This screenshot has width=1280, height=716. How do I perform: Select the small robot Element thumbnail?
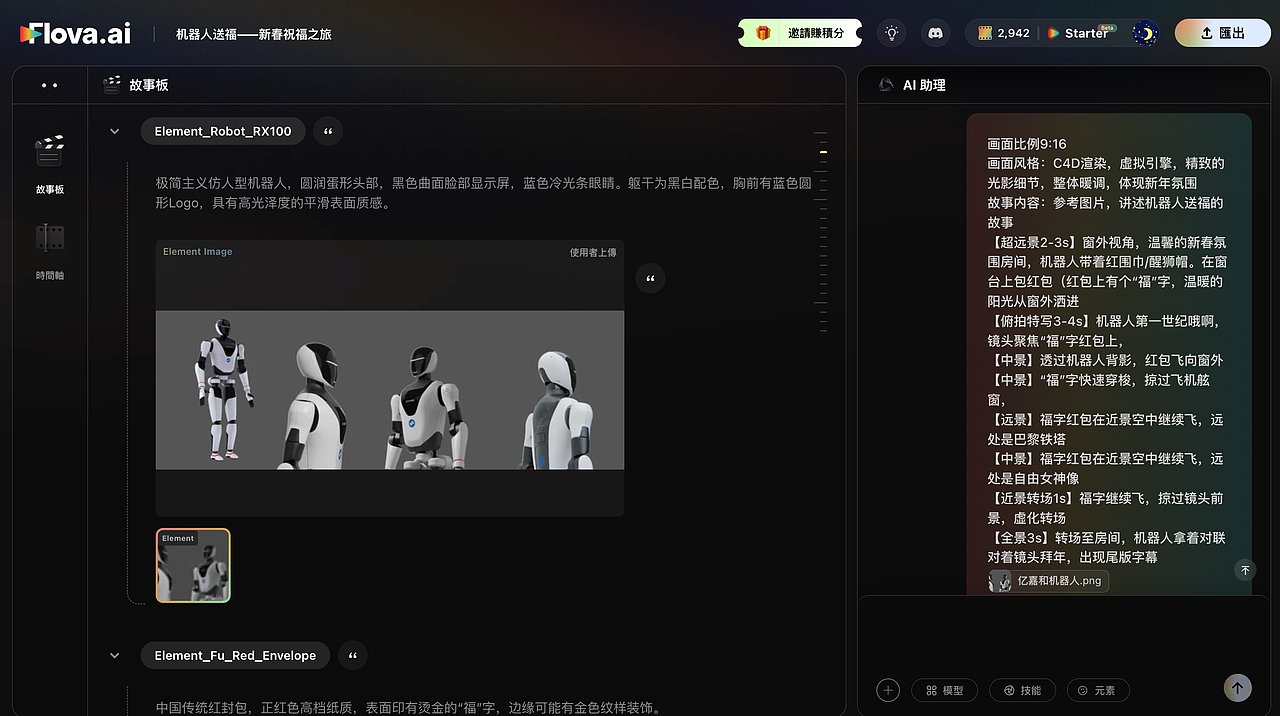(193, 565)
